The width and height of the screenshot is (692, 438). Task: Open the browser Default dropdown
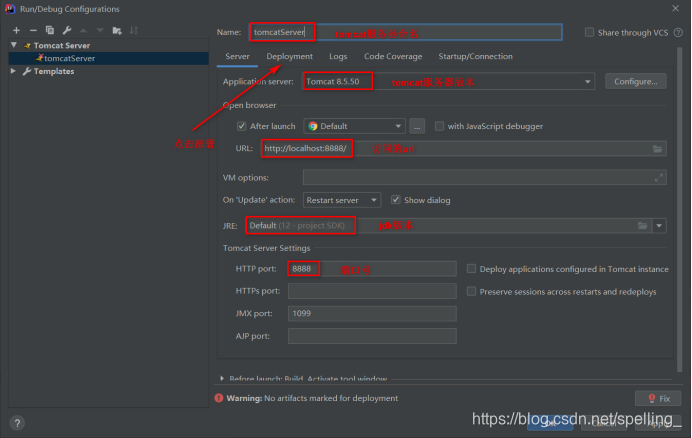[354, 126]
